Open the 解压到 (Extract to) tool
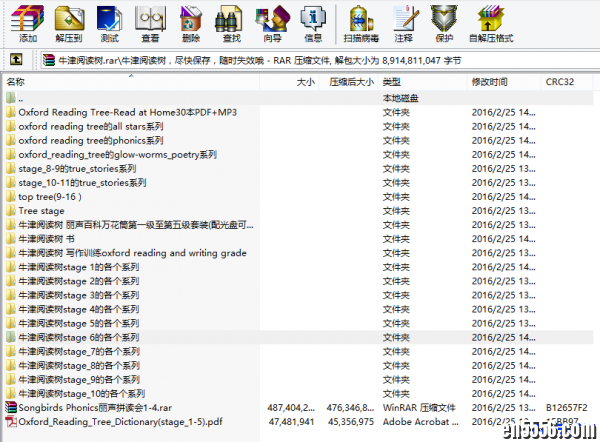 (69, 23)
